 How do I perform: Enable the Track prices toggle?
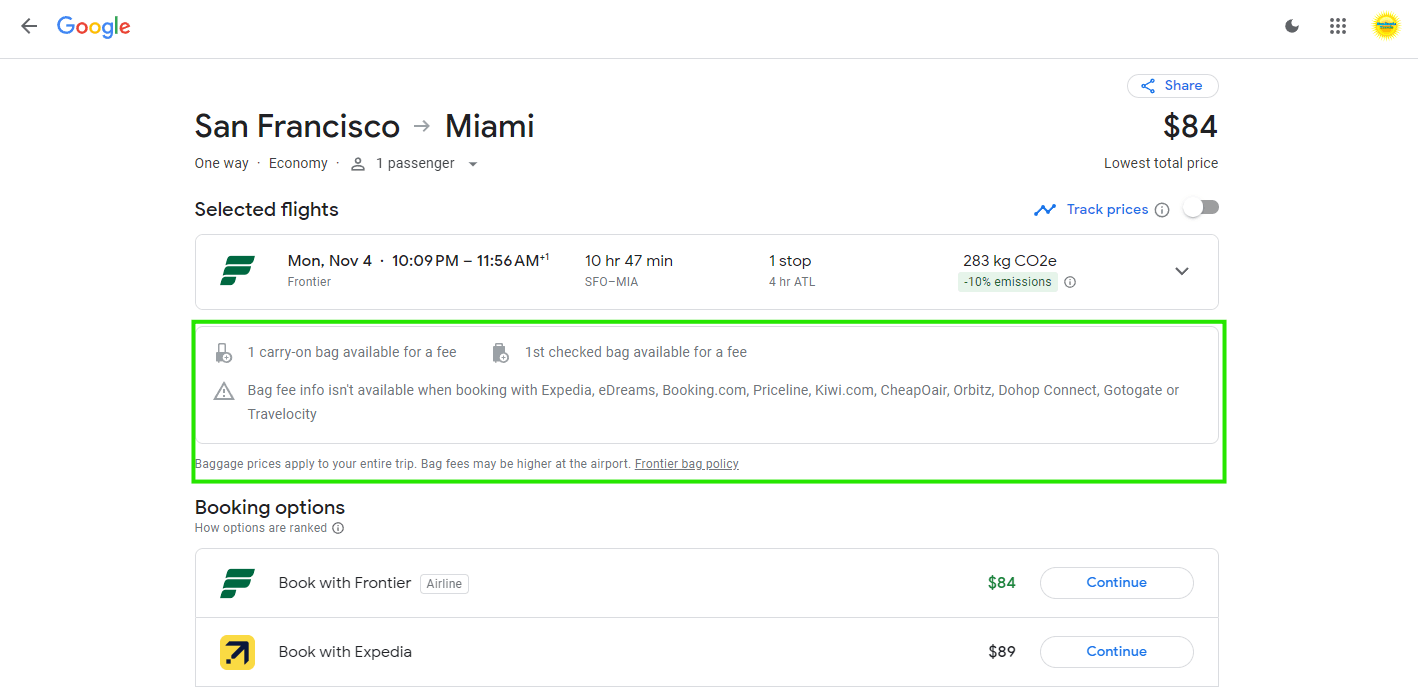point(1200,207)
